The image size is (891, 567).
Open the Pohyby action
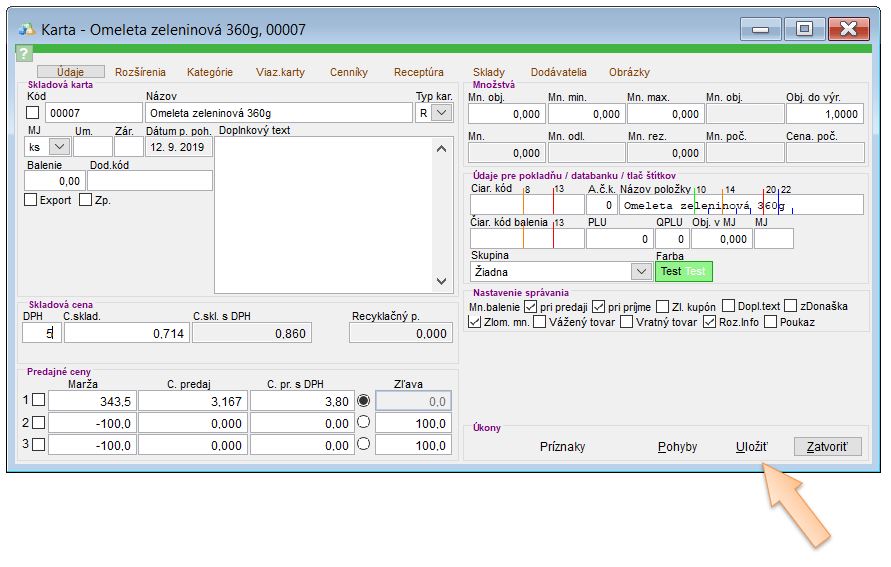click(677, 446)
